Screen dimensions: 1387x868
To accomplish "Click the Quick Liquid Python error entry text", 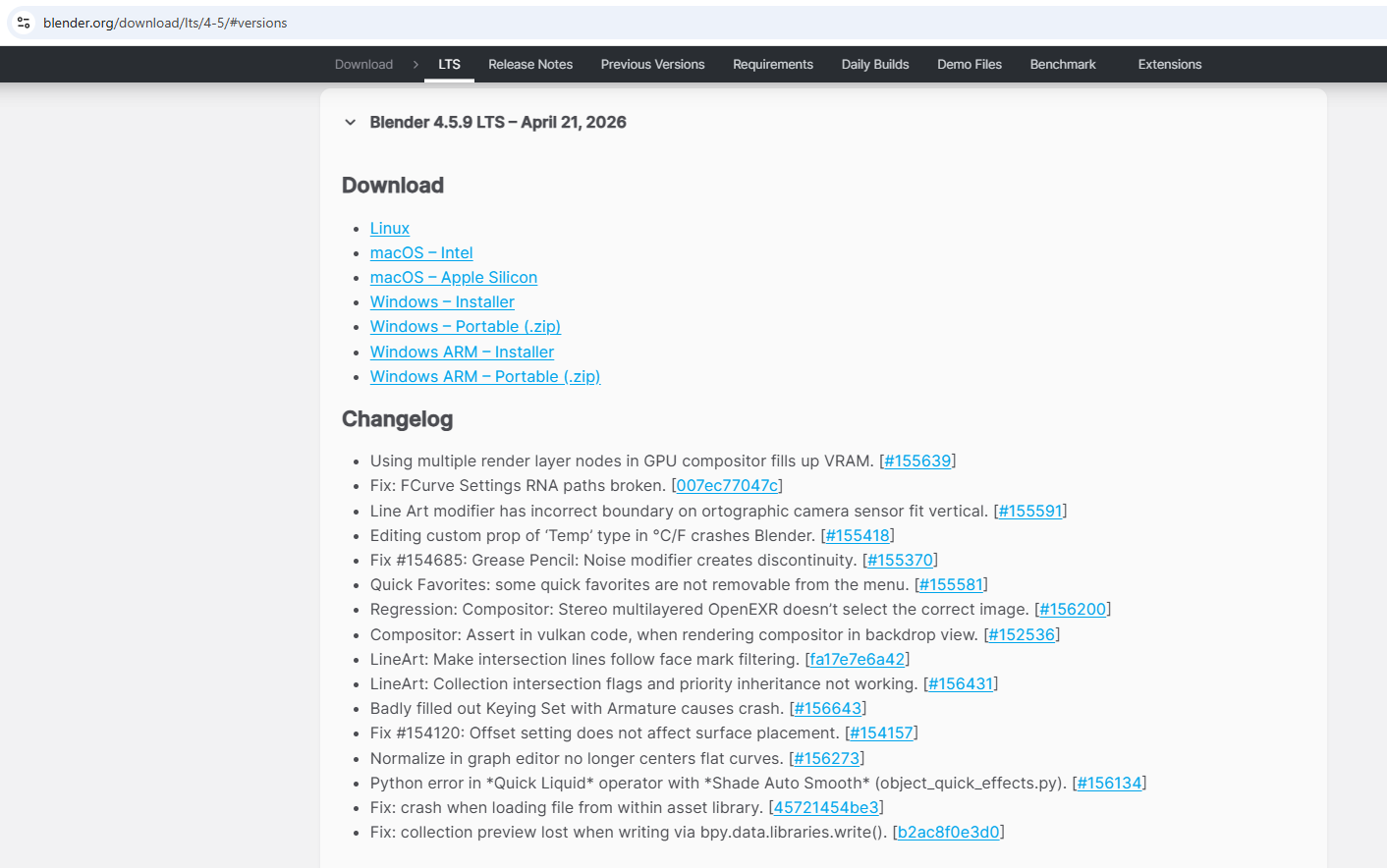I will (718, 784).
